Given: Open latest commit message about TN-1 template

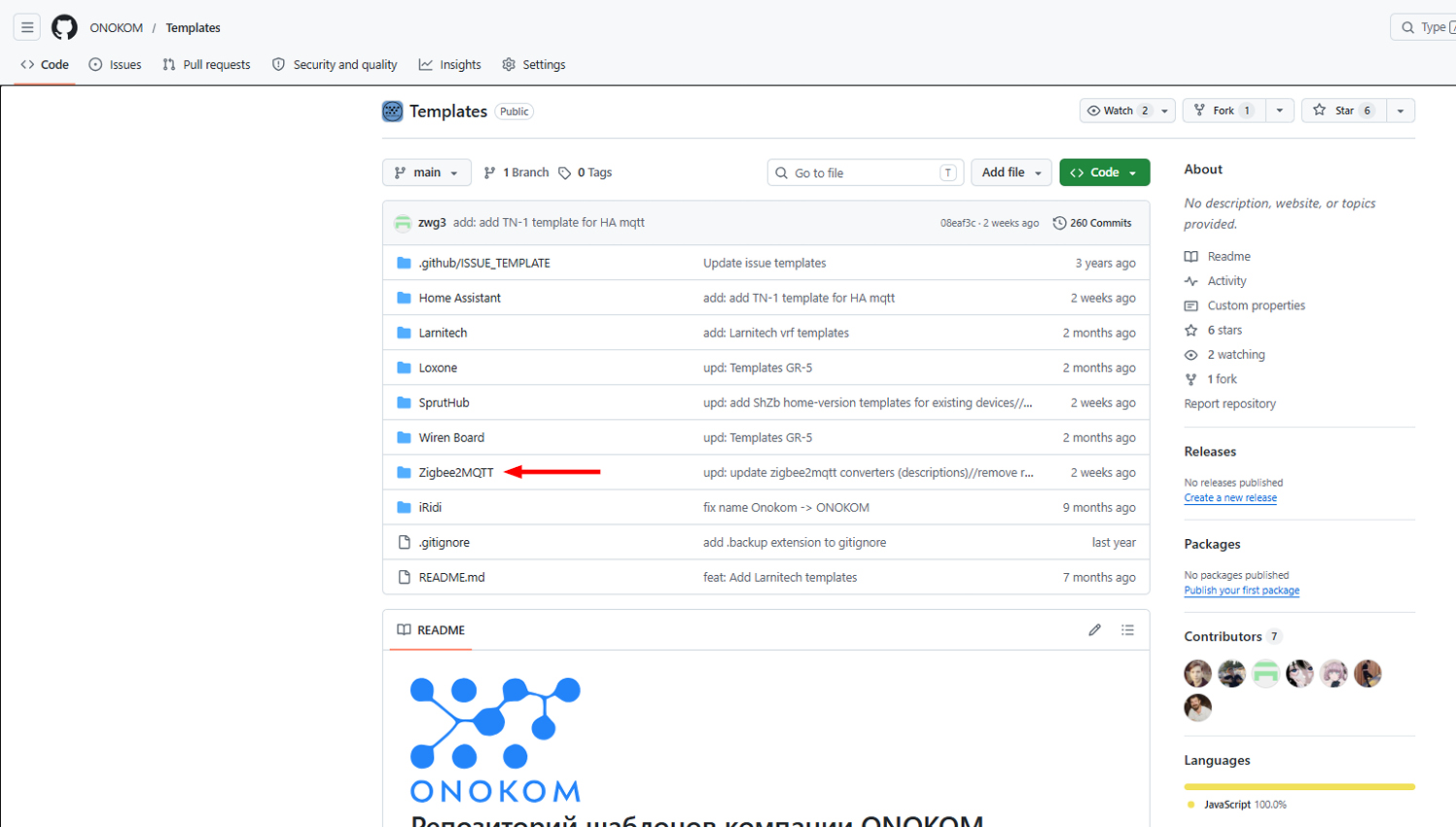Looking at the screenshot, I should [x=549, y=223].
